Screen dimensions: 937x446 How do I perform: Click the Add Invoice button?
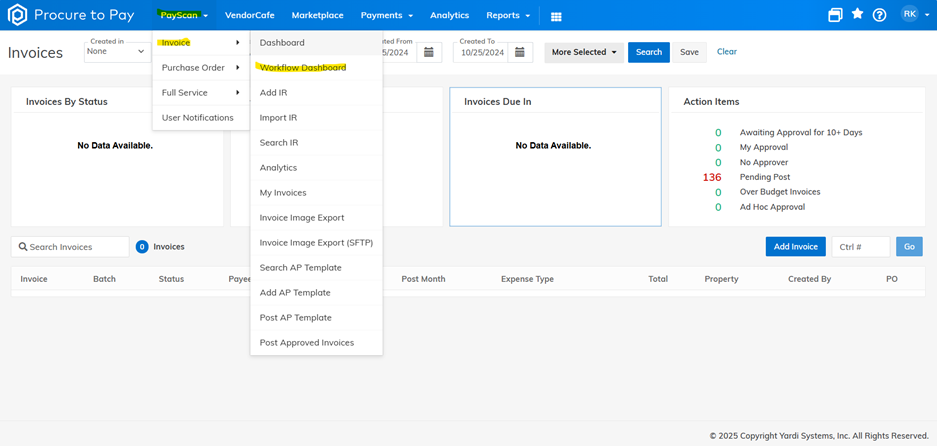tap(795, 247)
